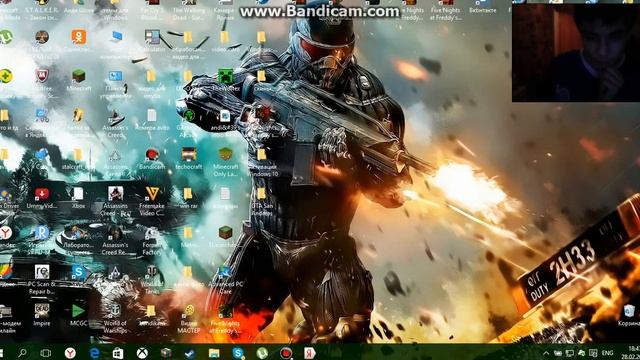Open the Xbox app in taskbar

tap(142, 352)
